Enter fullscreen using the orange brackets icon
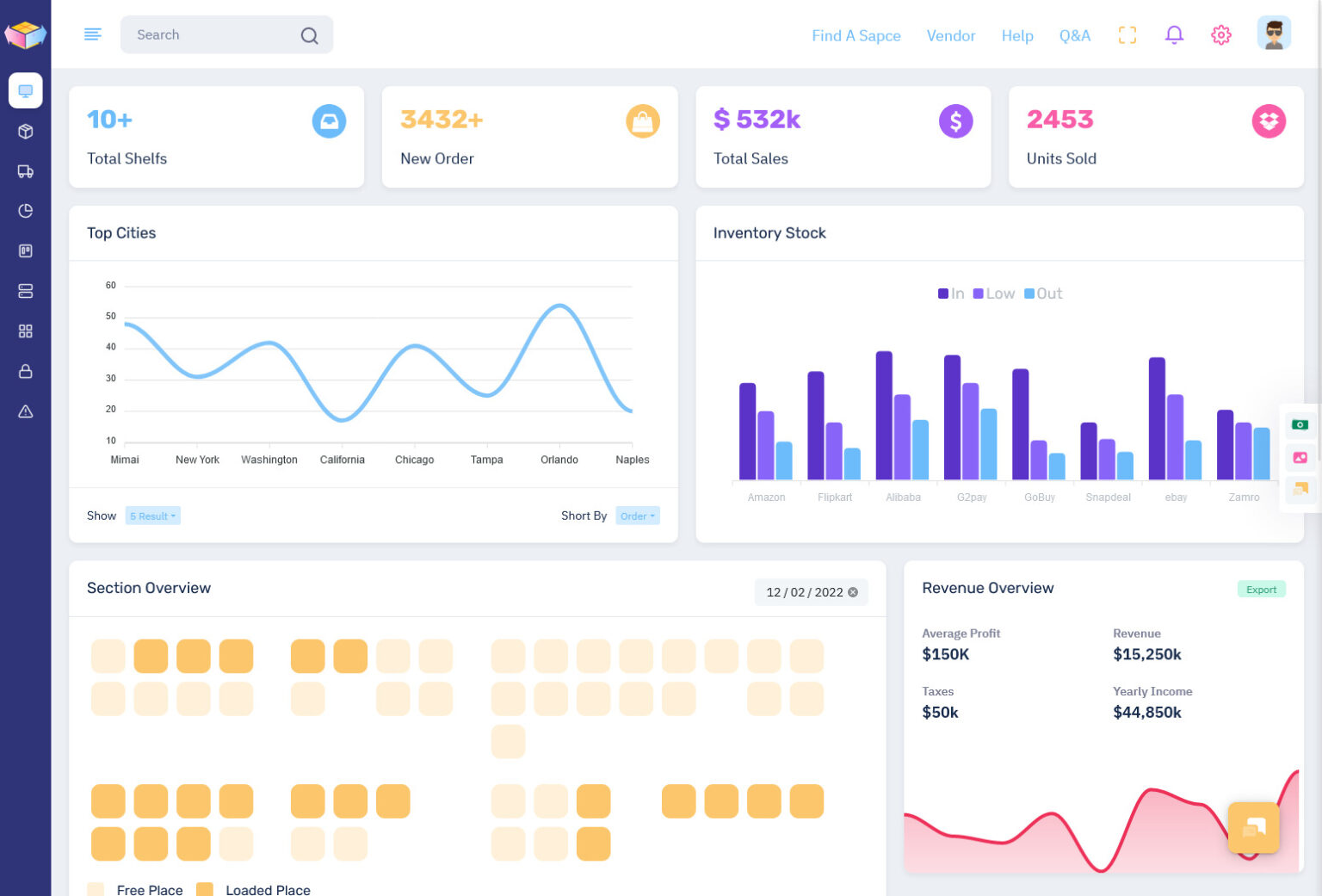Image resolution: width=1322 pixels, height=896 pixels. coord(1127,35)
